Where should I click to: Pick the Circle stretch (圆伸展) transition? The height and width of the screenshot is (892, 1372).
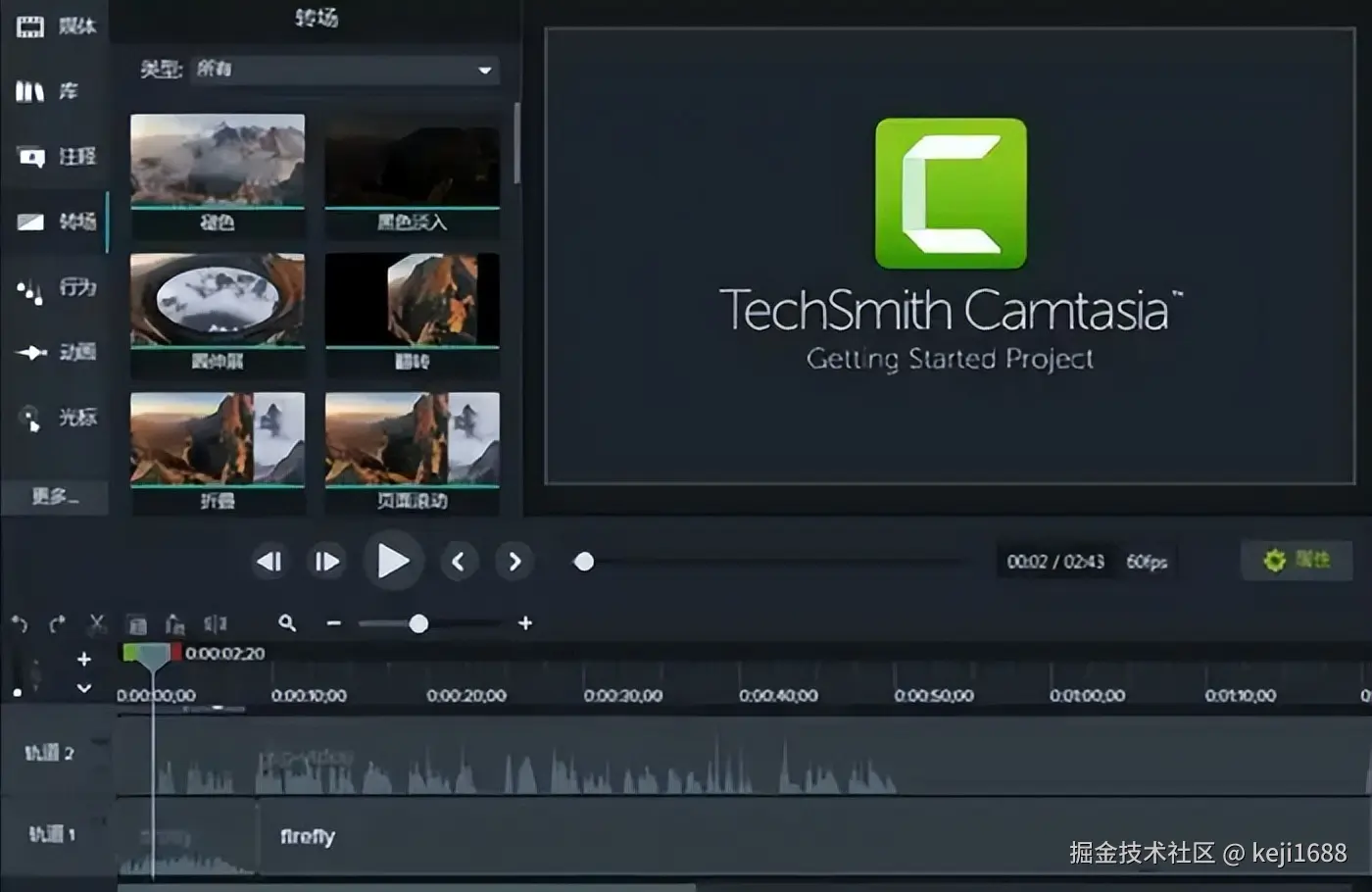pyautogui.click(x=218, y=315)
